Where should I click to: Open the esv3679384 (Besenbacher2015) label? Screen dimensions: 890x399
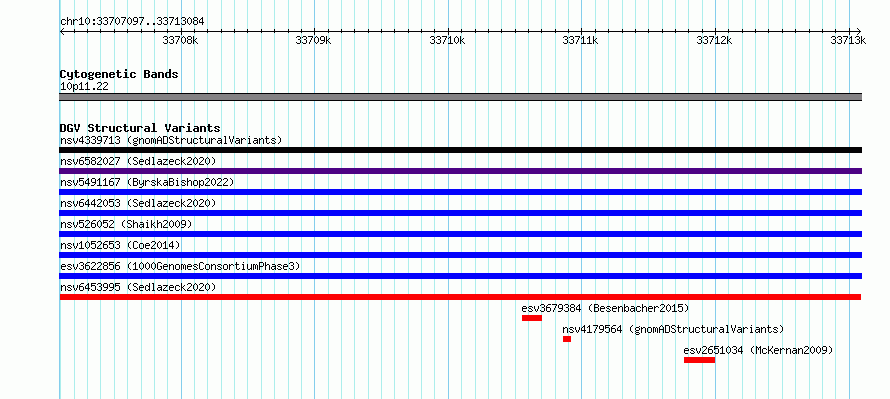(x=605, y=308)
